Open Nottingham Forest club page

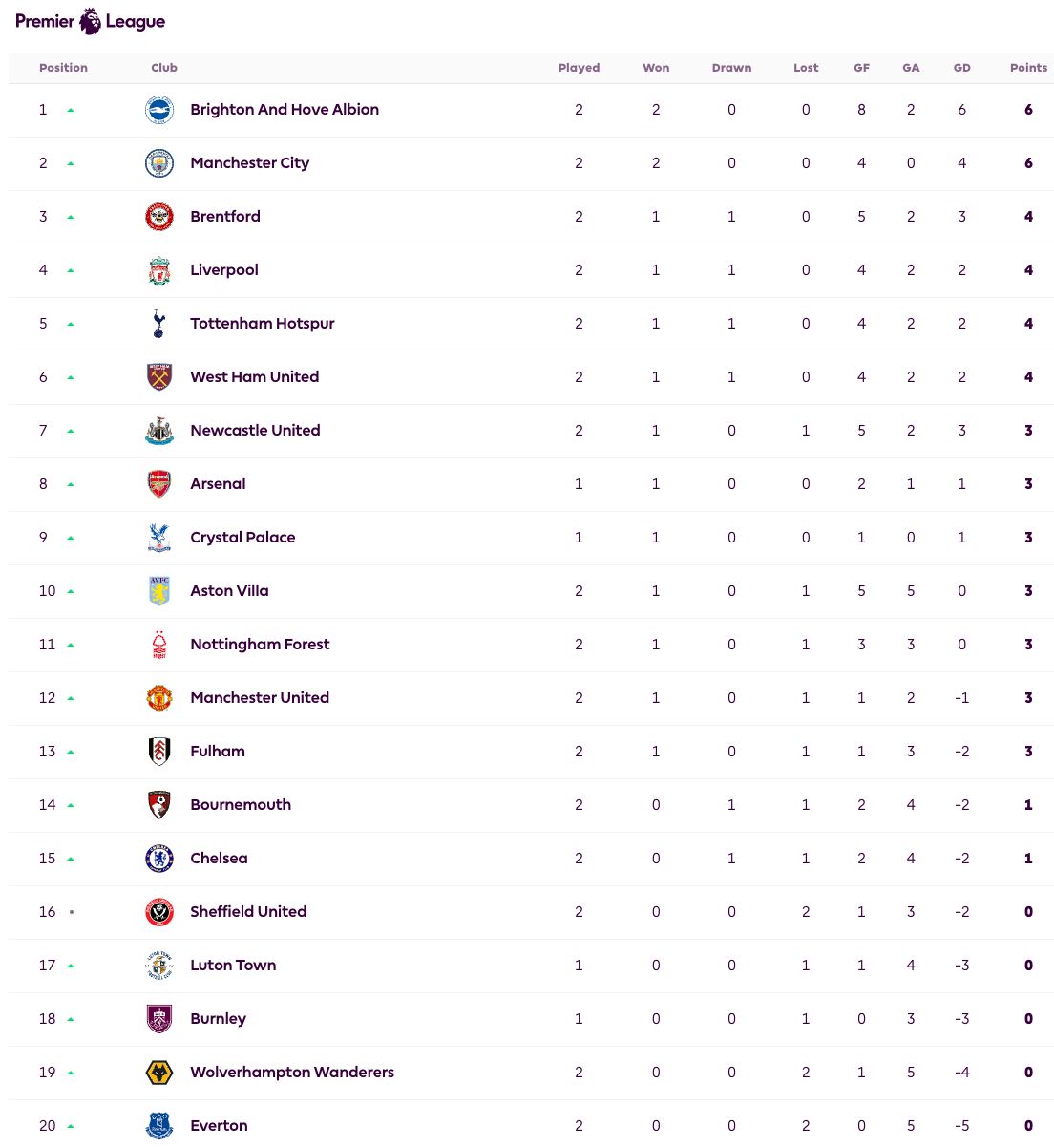[x=260, y=645]
